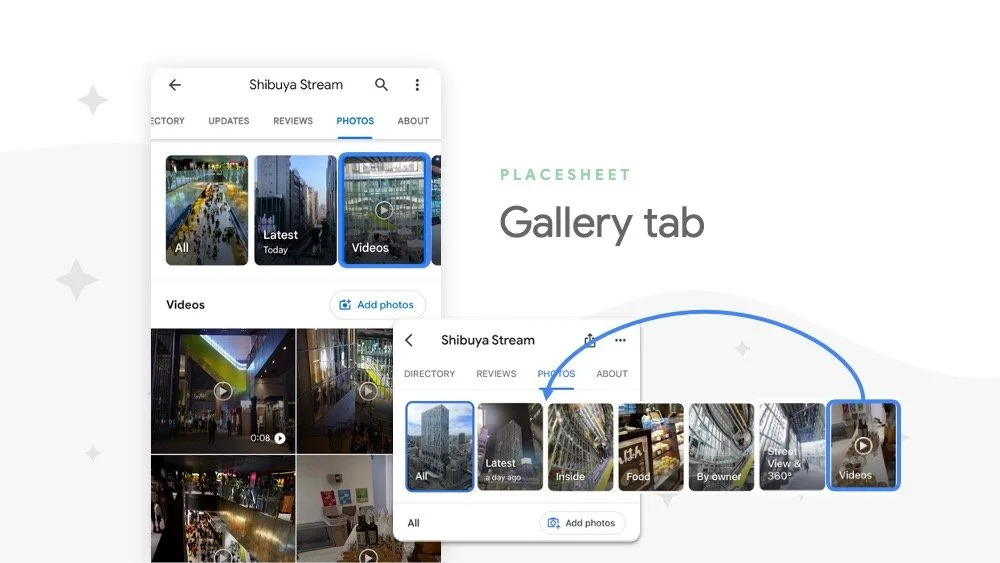The height and width of the screenshot is (563, 1000).
Task: Select the By owner category thumbnail
Action: [x=721, y=446]
